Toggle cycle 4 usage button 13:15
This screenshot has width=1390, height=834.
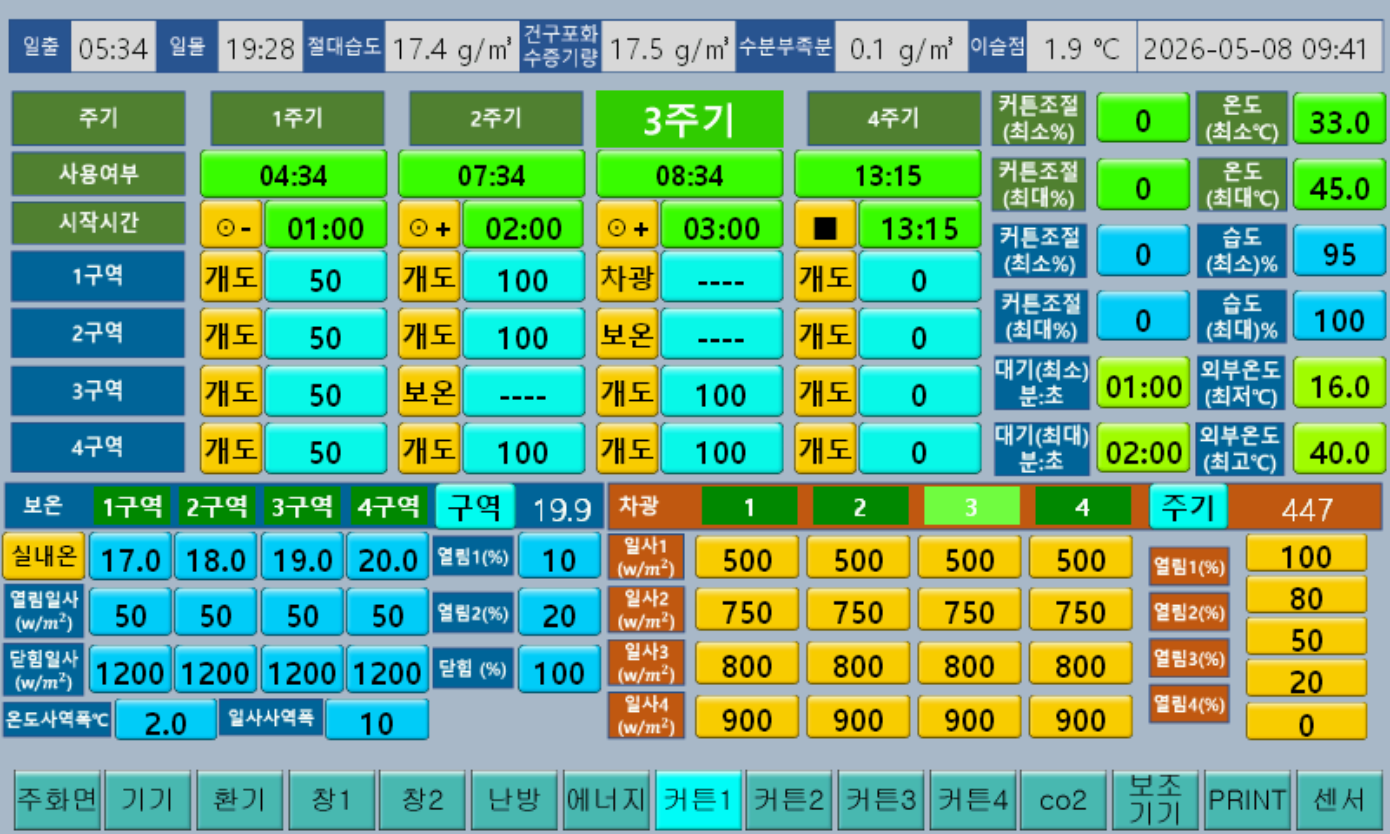[x=888, y=175]
